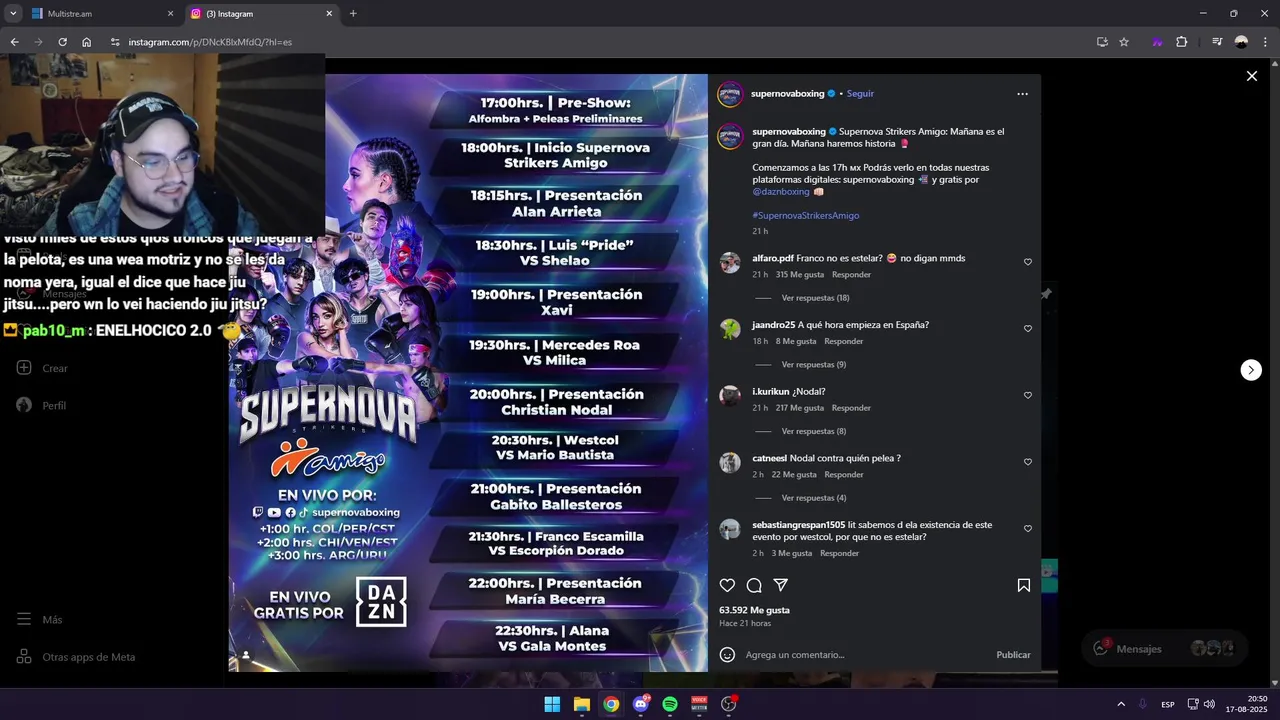Like alfaro.pdf's comment heart

point(1027,262)
